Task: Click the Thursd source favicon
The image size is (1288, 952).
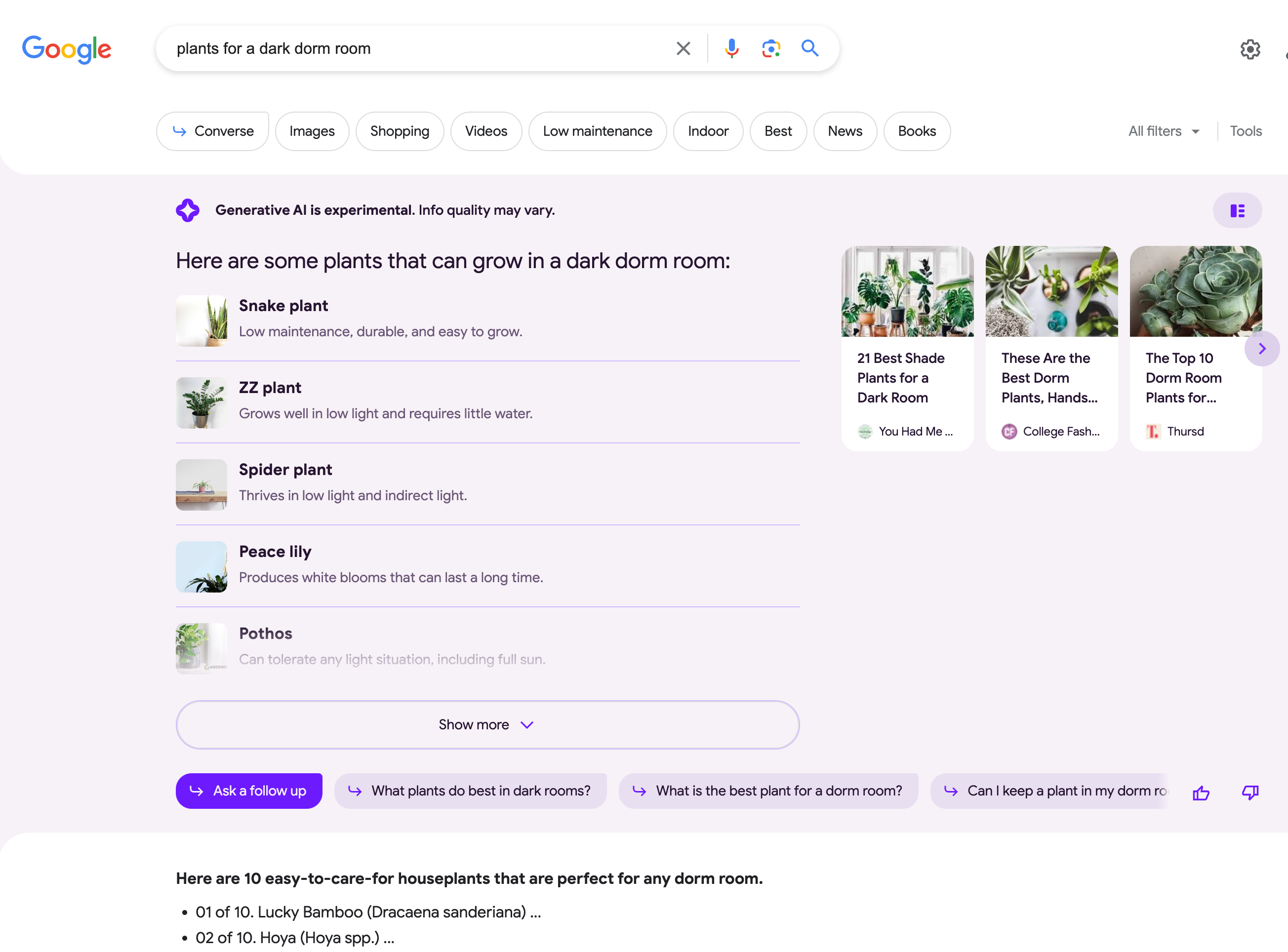Action: (1153, 432)
